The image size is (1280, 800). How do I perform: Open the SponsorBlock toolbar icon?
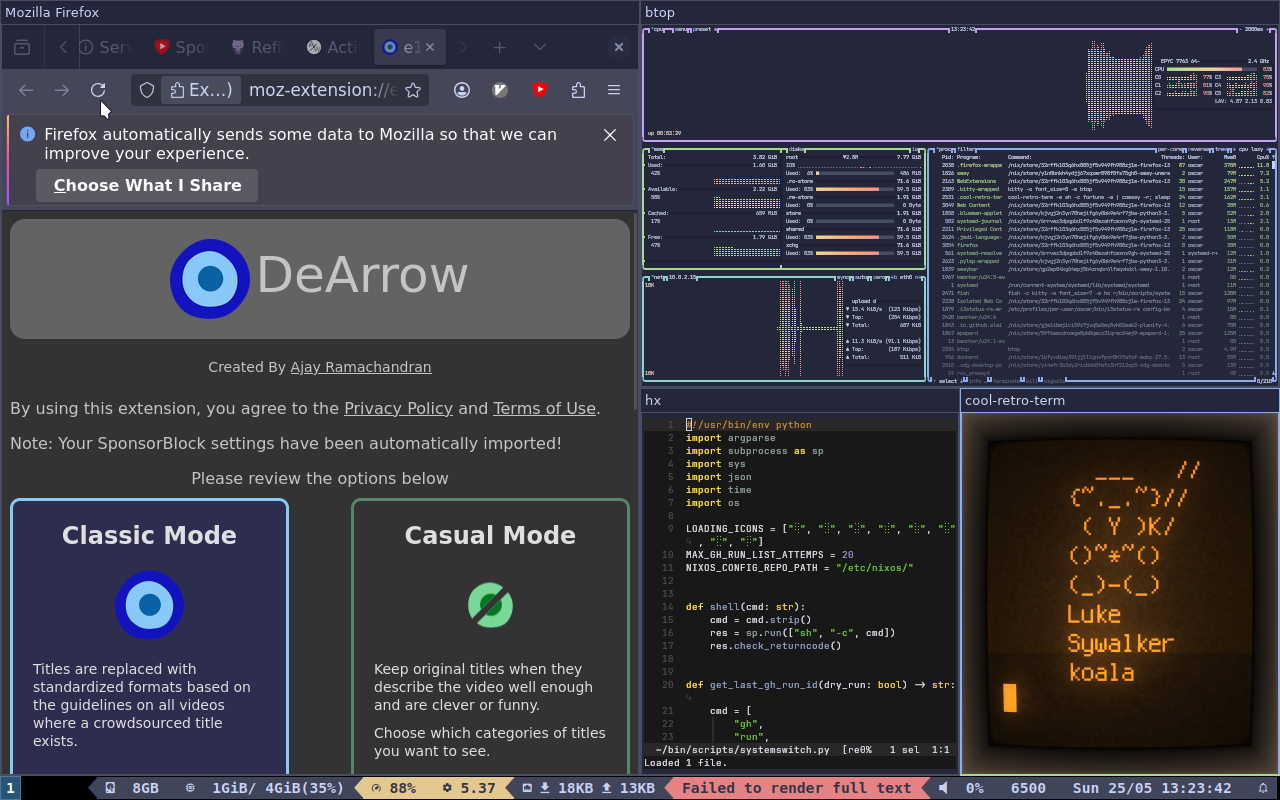point(540,90)
